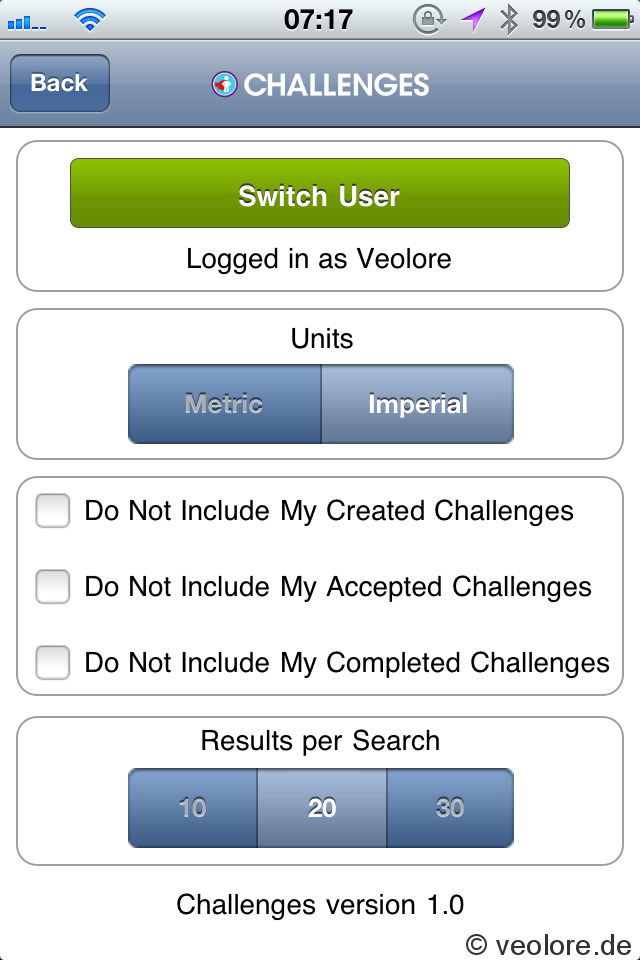This screenshot has width=640, height=960.
Task: Tap the green Switch User button
Action: [x=320, y=193]
